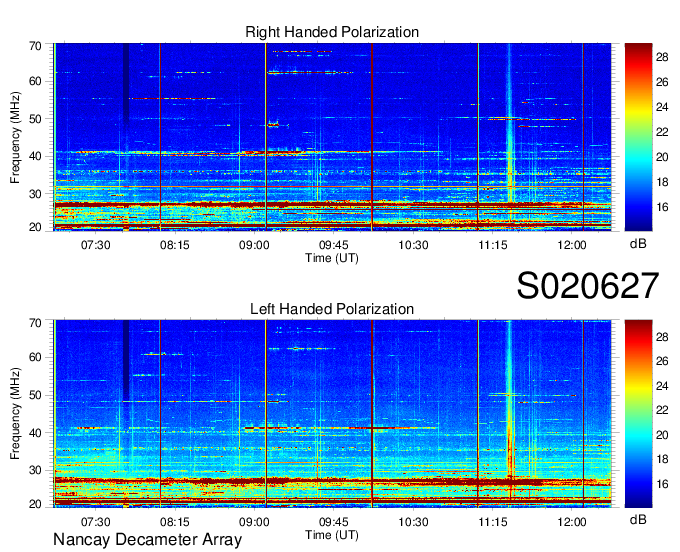Click the 50 frequency tick of left-handed plot
Viewport: 680px width, 552px height.
tap(35, 395)
